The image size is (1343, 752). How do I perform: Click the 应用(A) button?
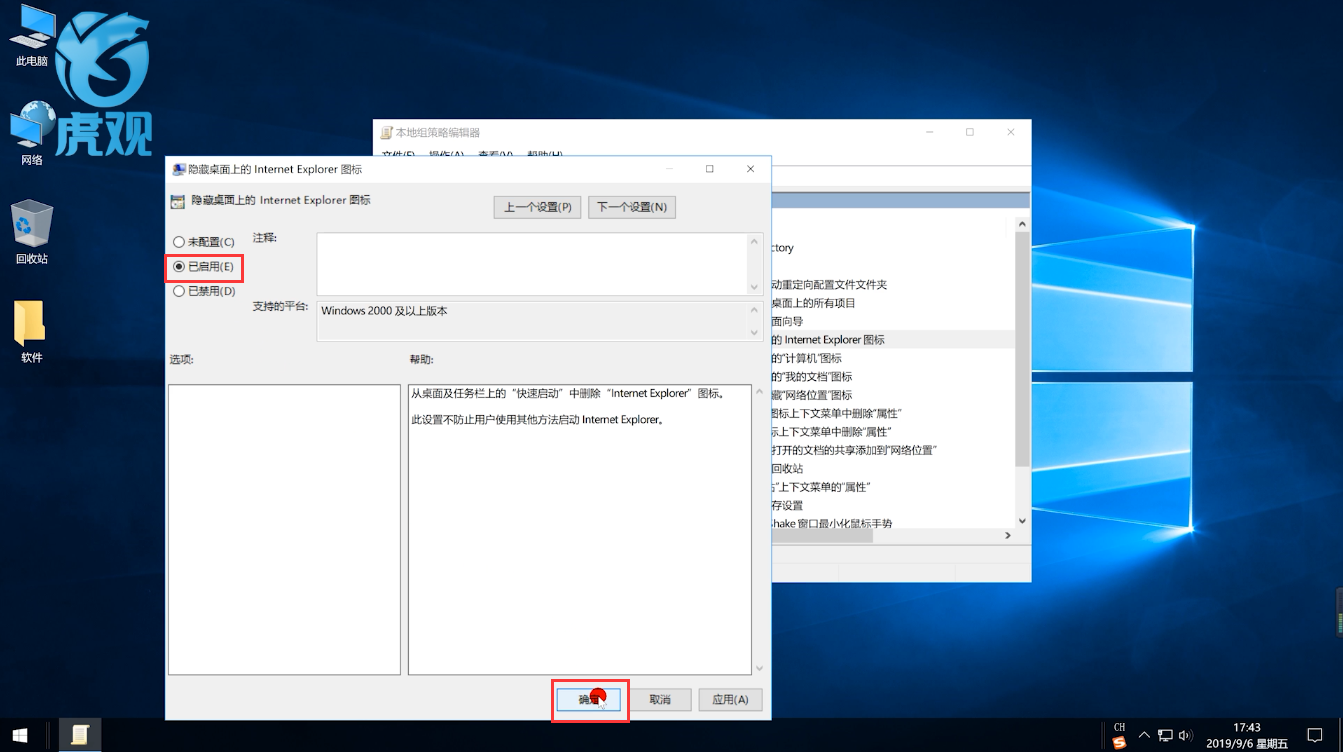coord(730,700)
